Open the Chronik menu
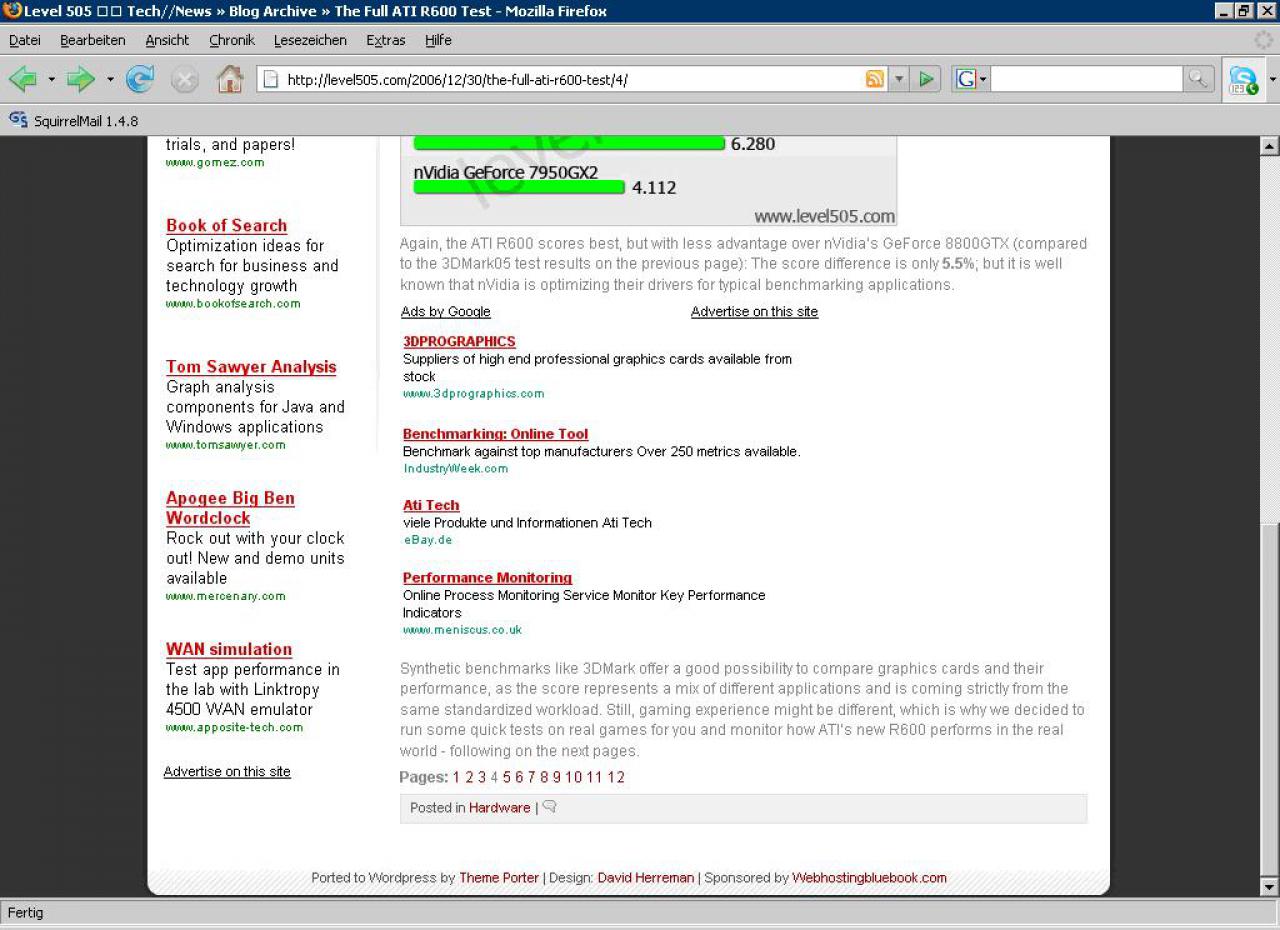This screenshot has height=930, width=1280. [232, 40]
